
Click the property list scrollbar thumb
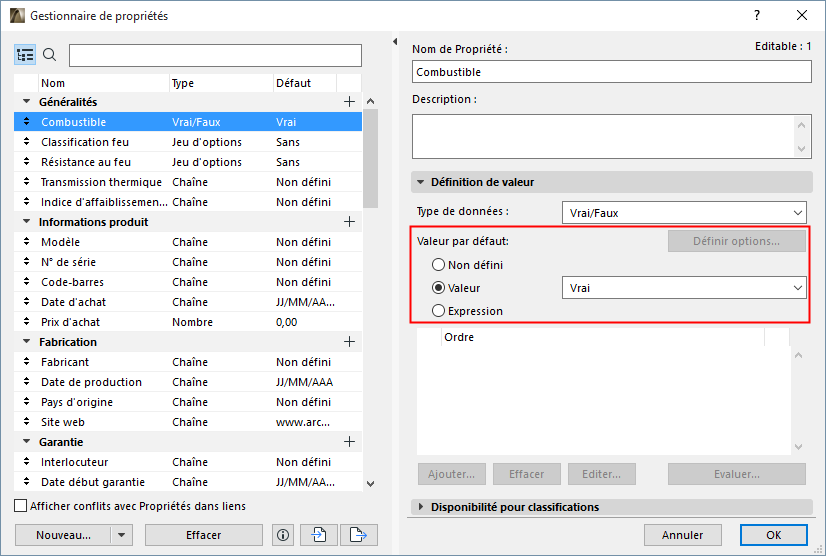coord(370,158)
